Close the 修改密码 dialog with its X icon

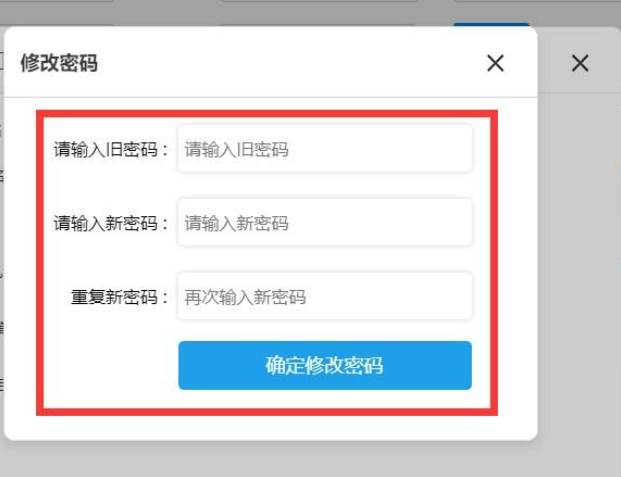coord(495,63)
